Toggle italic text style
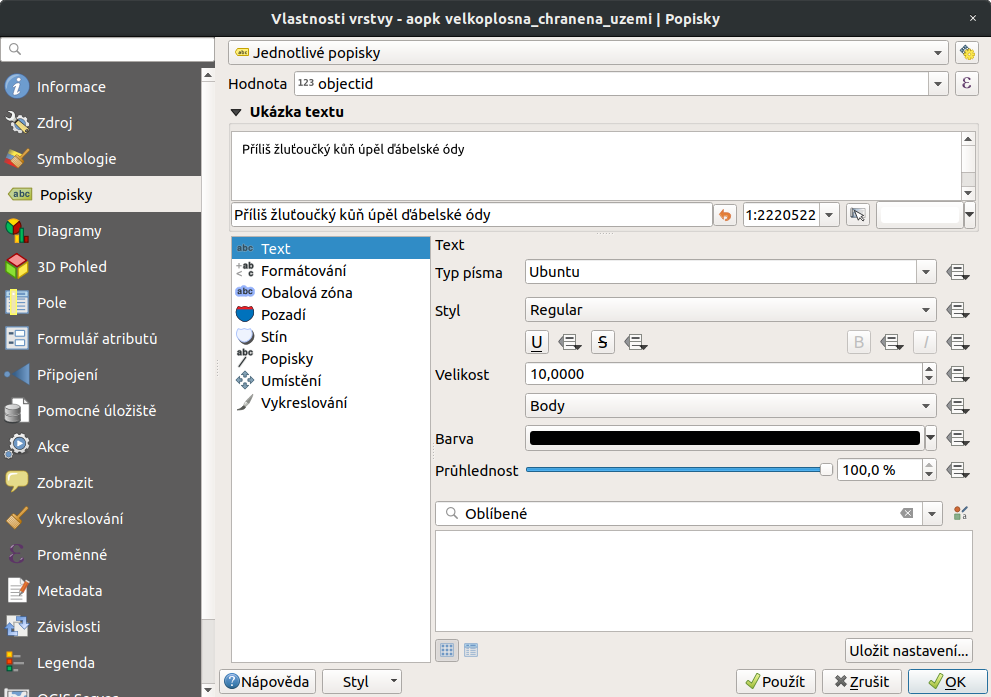The height and width of the screenshot is (697, 991). click(925, 342)
